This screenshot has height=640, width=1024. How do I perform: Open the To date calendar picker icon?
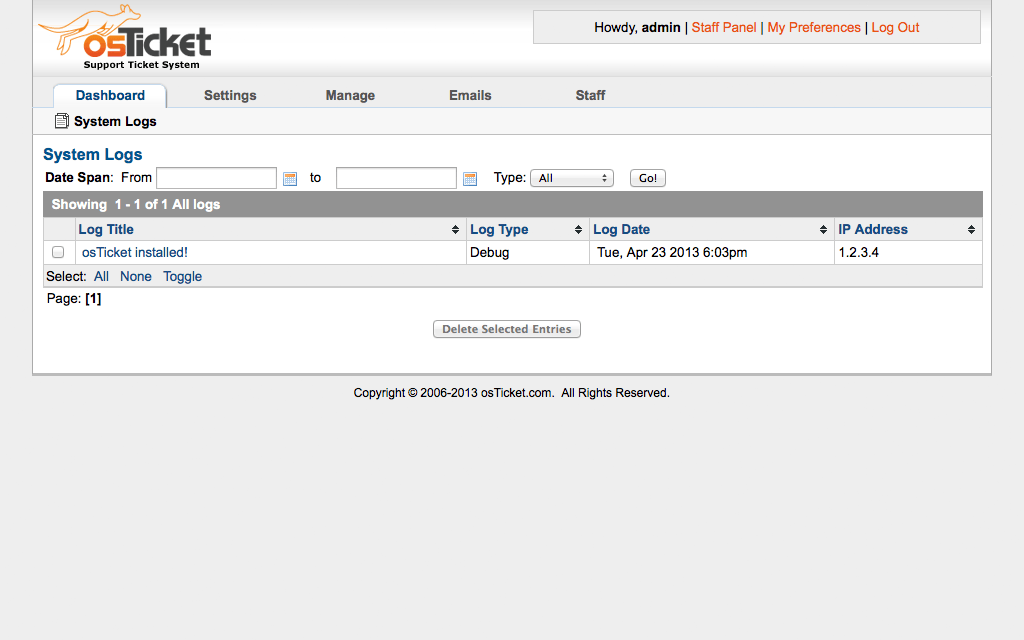click(470, 179)
